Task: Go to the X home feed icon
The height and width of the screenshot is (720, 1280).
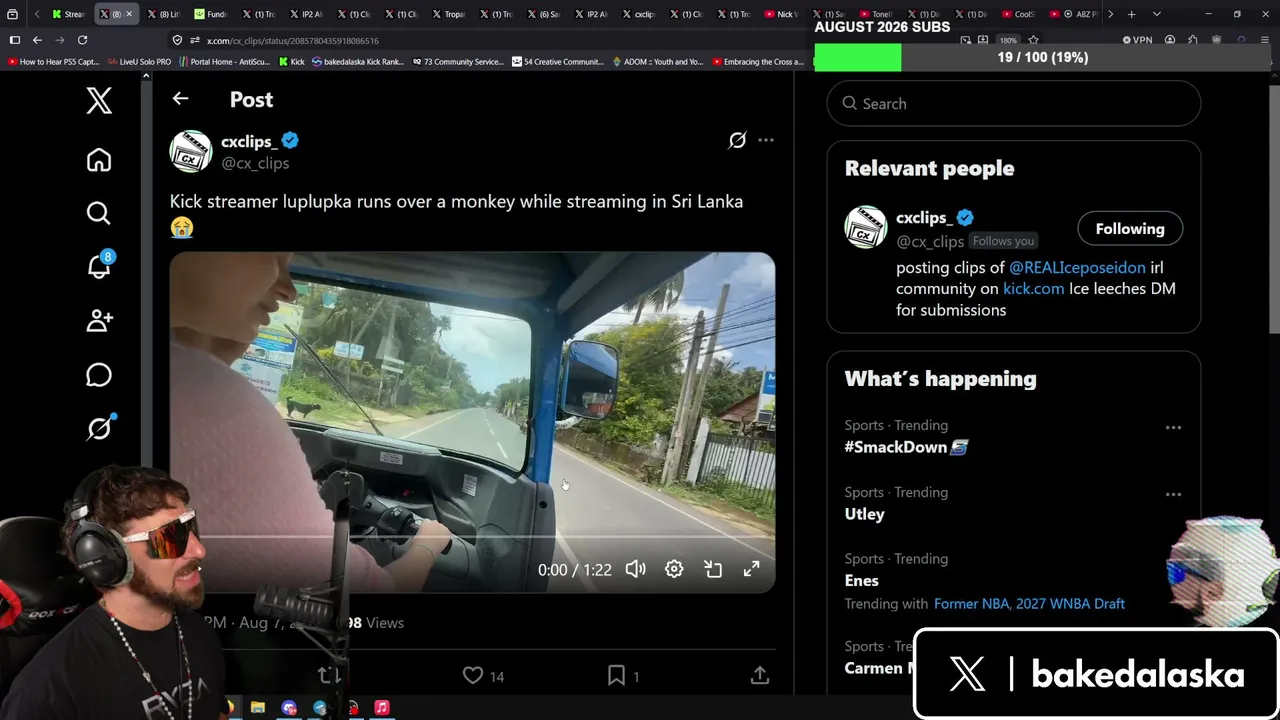Action: (x=98, y=160)
